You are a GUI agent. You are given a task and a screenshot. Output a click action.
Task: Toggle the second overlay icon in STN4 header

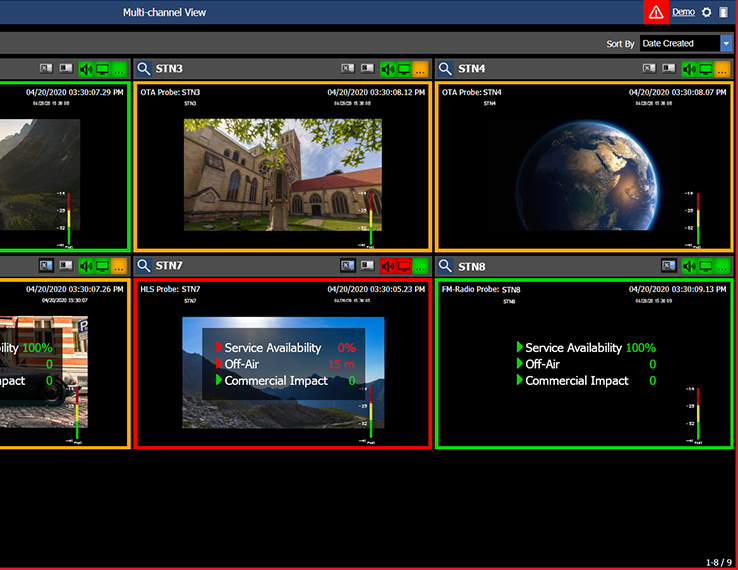[x=669, y=69]
